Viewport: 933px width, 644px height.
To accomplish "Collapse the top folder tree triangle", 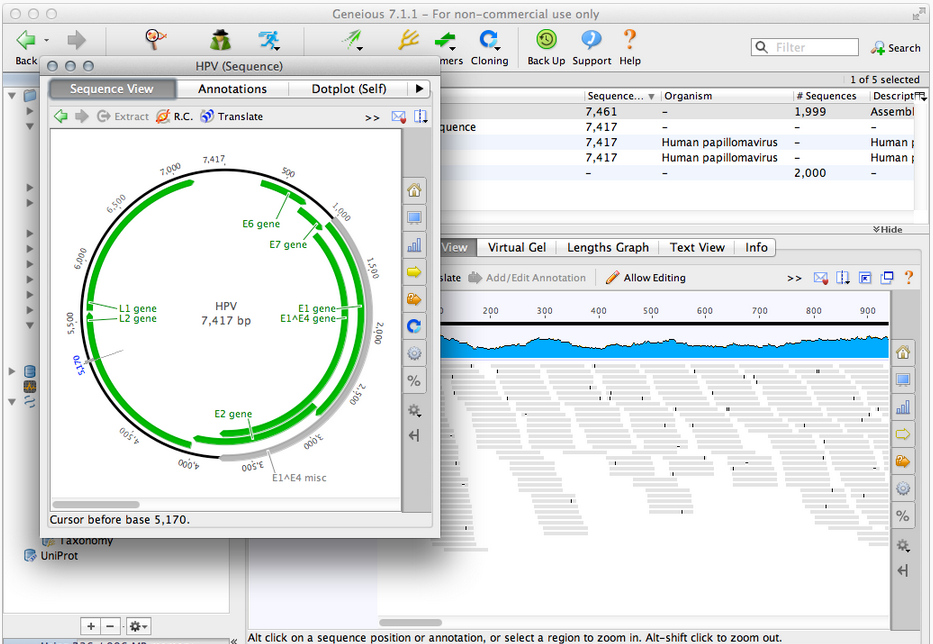I will point(11,95).
